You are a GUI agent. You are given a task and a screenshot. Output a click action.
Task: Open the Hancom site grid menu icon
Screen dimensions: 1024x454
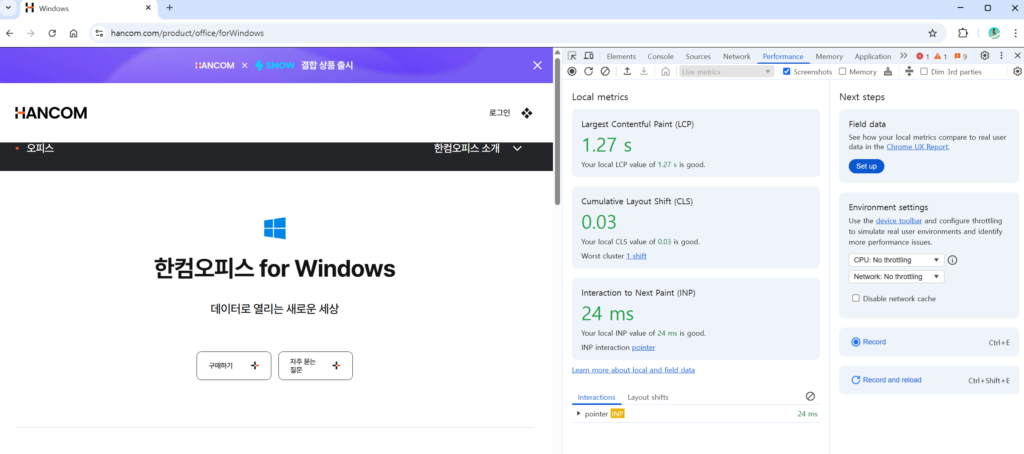click(x=527, y=113)
